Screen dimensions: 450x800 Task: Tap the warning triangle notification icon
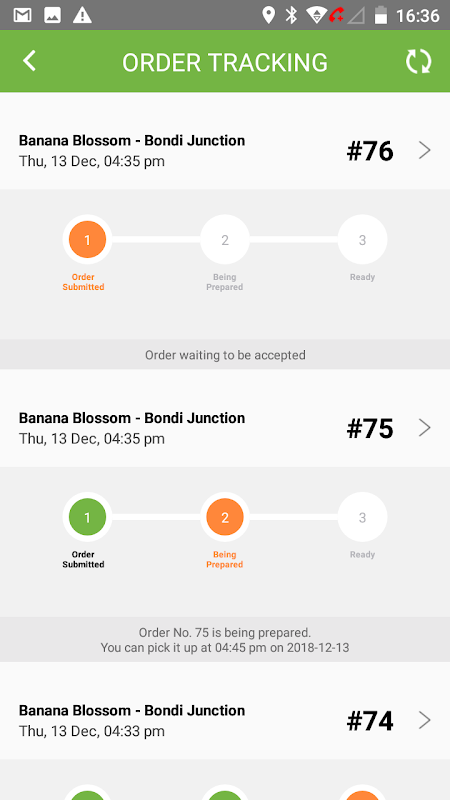(82, 15)
